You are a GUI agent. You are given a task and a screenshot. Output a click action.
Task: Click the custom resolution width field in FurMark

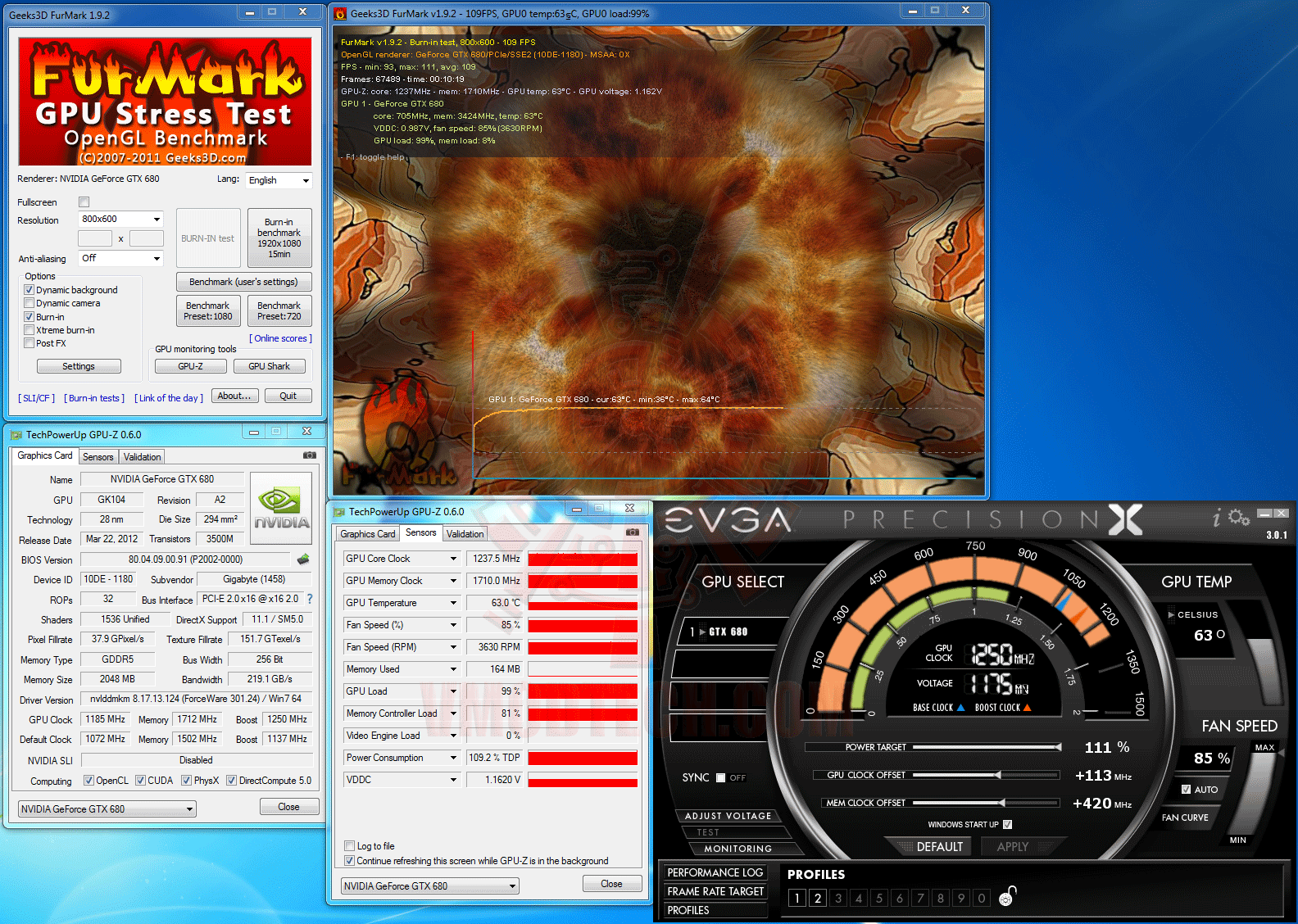click(x=95, y=238)
